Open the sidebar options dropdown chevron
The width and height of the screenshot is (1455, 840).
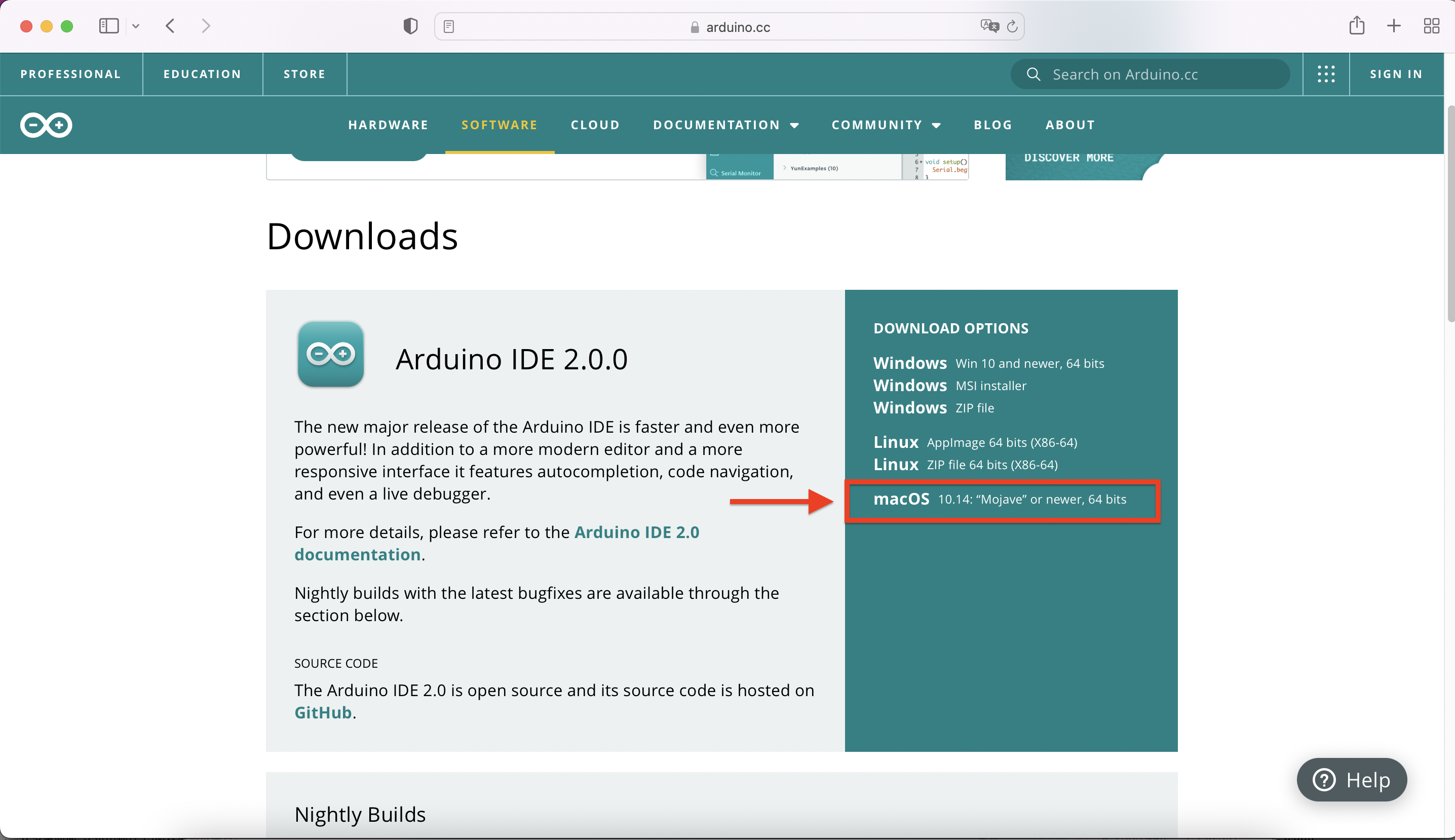point(136,26)
